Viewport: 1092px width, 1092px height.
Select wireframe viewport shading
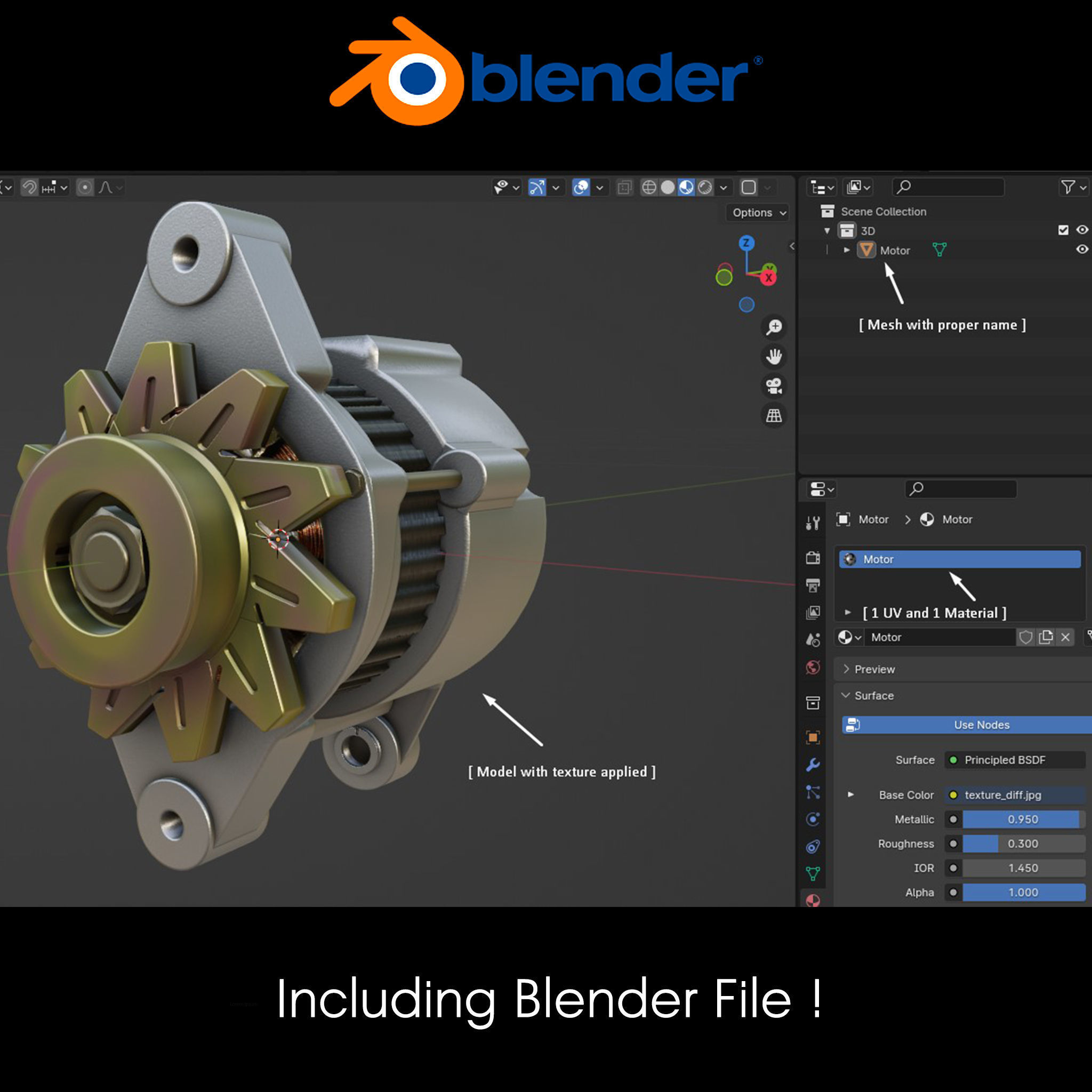pos(649,187)
